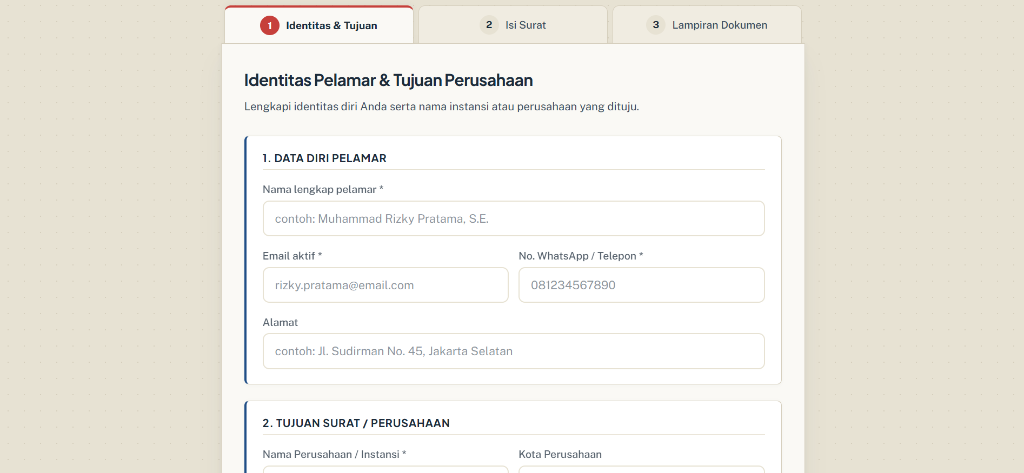Image resolution: width=1024 pixels, height=473 pixels.
Task: Click into the Email aktif field
Action: [x=385, y=285]
